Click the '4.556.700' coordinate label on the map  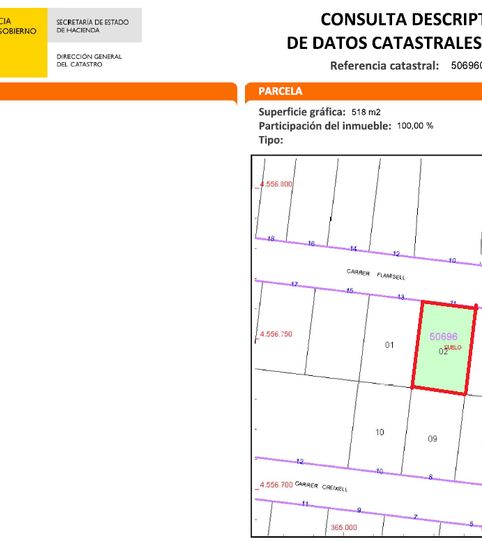[x=276, y=485]
